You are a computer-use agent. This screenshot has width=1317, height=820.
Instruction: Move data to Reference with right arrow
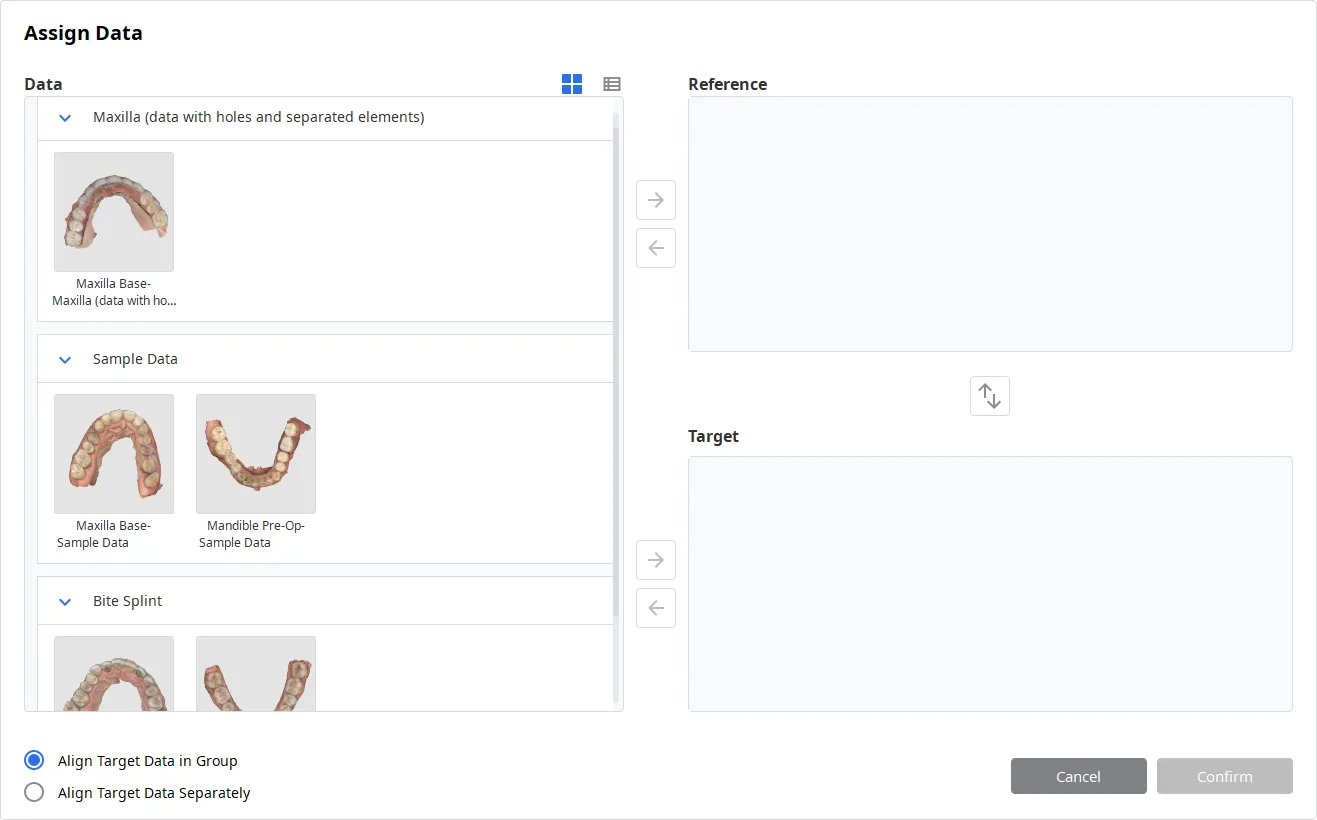point(656,200)
